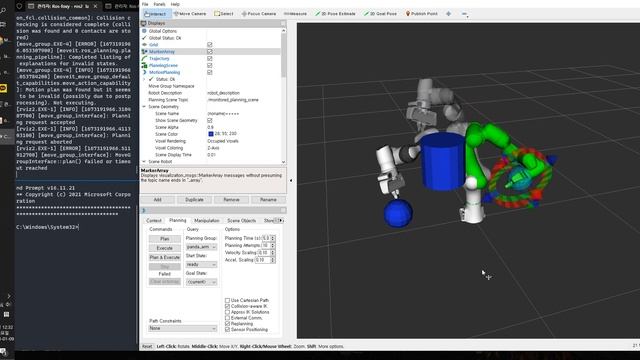Click the Global Status checkmark icon

pyautogui.click(x=144, y=38)
